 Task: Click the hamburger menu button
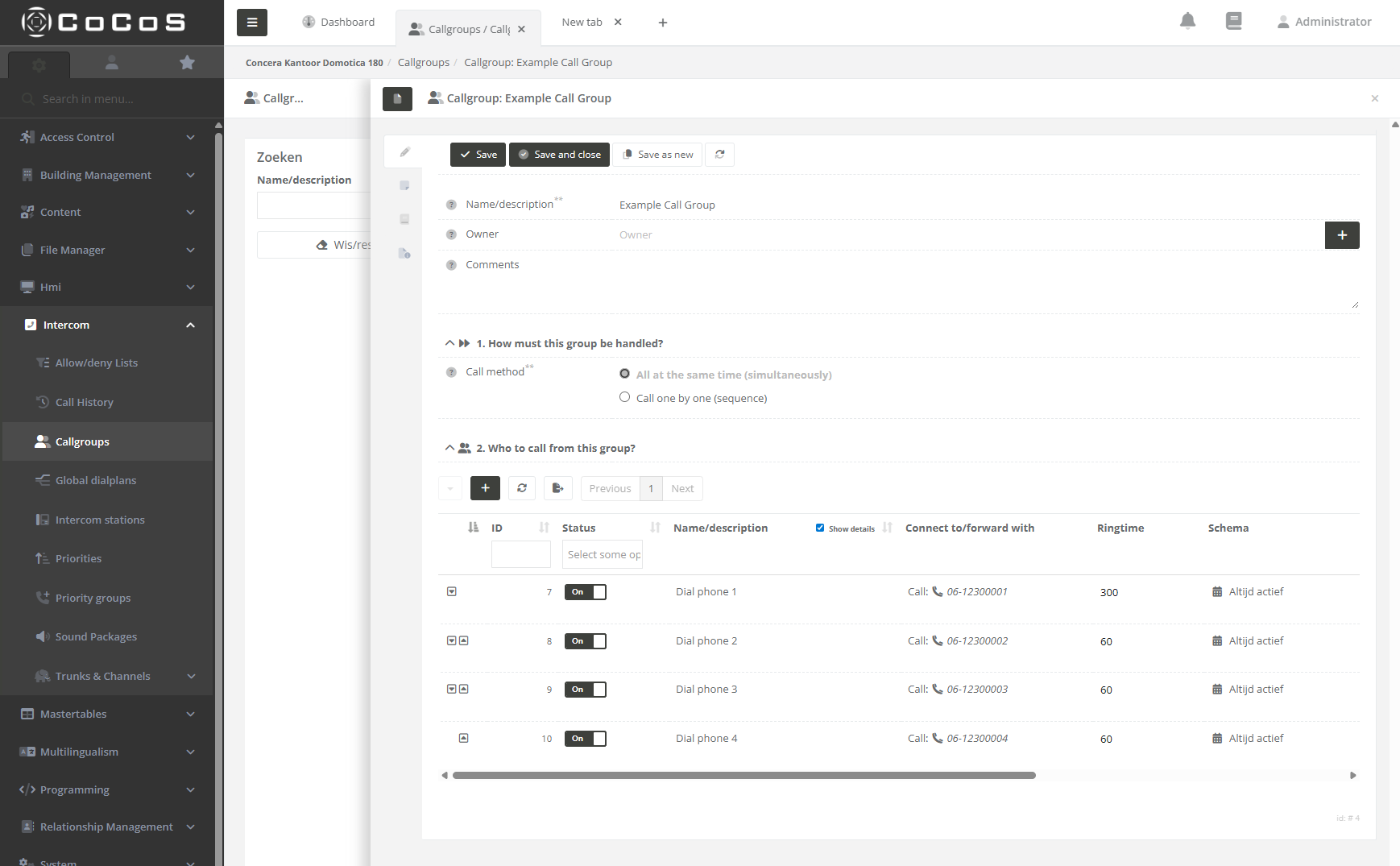pyautogui.click(x=252, y=23)
